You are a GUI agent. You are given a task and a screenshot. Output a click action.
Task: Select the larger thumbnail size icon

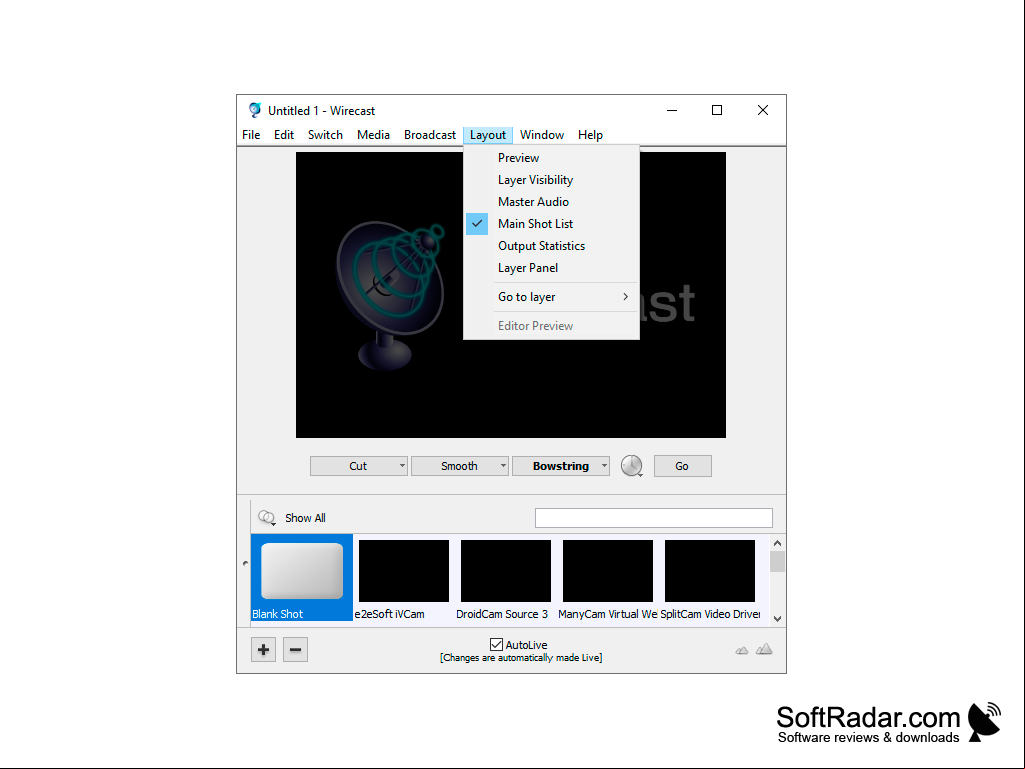click(x=764, y=649)
